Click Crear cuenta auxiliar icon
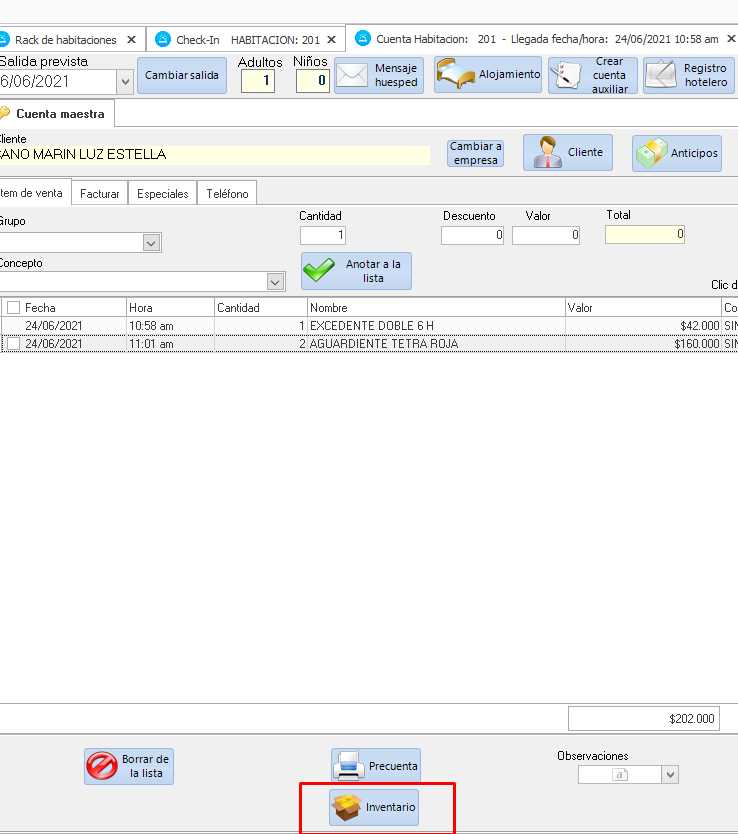The width and height of the screenshot is (738, 834). pos(568,76)
